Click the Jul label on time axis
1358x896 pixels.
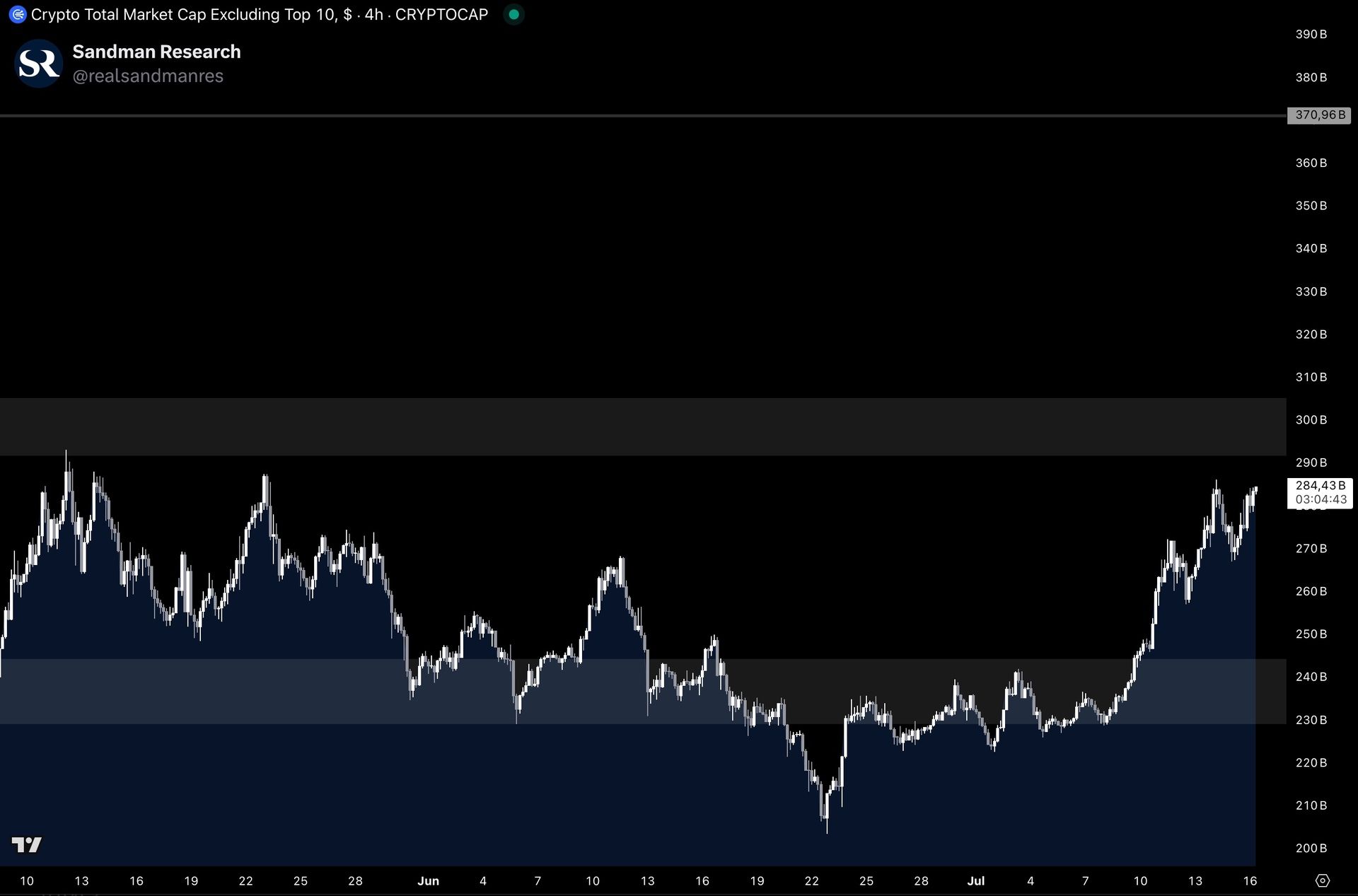click(975, 881)
